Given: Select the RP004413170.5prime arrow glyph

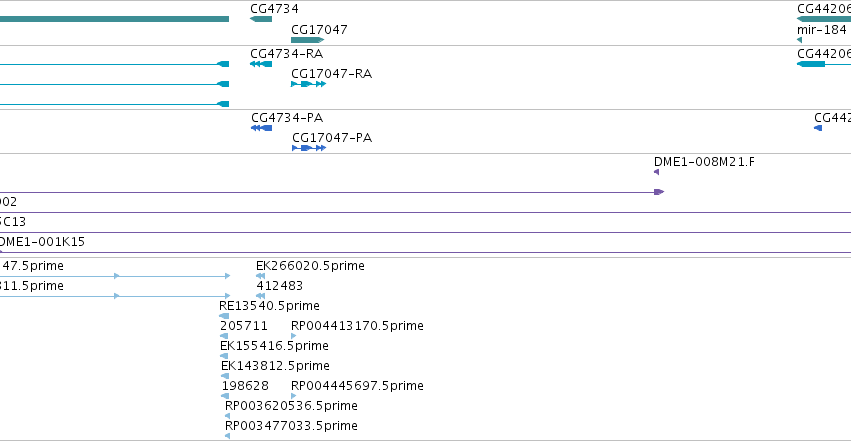Looking at the screenshot, I should (293, 336).
